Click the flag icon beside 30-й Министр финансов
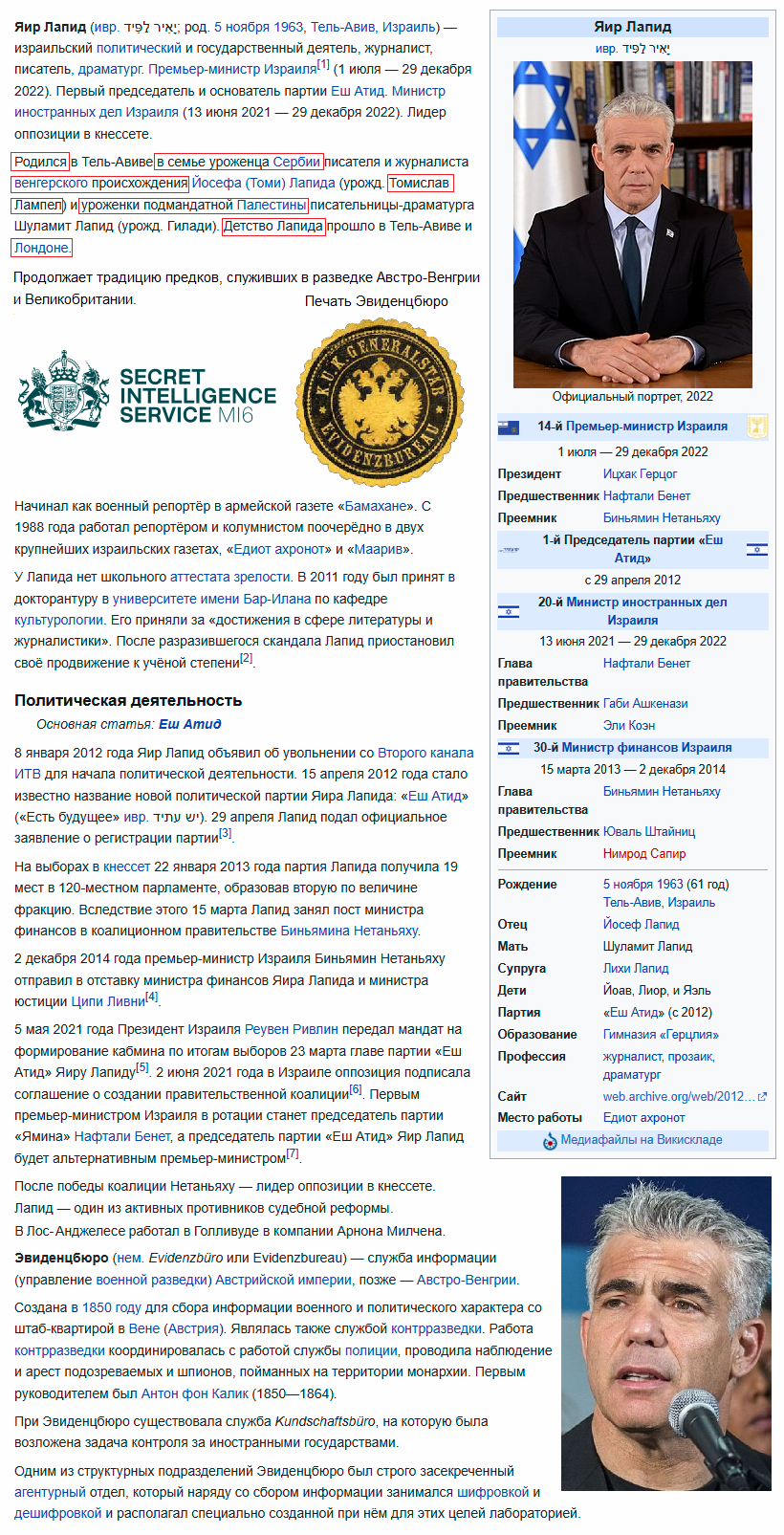 tap(509, 748)
